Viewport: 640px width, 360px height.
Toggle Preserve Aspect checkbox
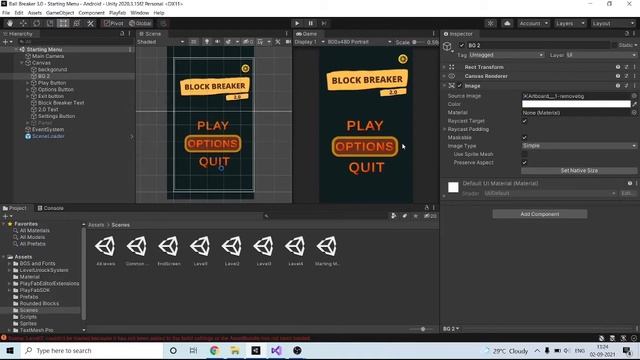pos(524,162)
